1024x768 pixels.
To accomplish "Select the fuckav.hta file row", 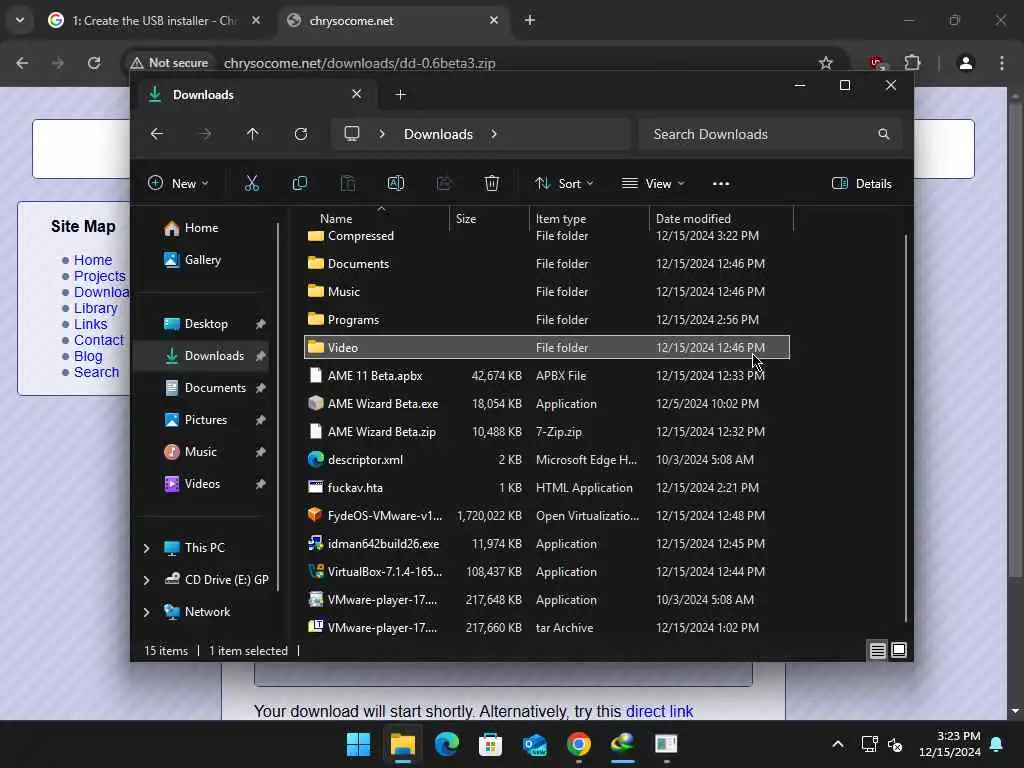I will coord(547,488).
